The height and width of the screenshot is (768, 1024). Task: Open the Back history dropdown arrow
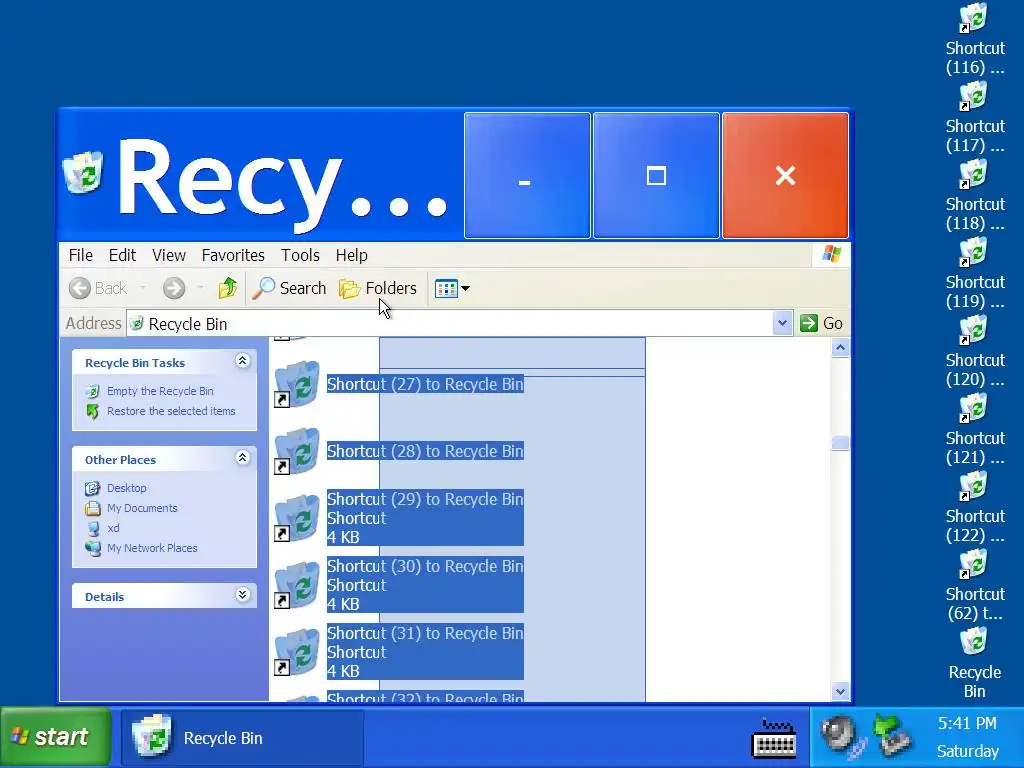pos(143,288)
